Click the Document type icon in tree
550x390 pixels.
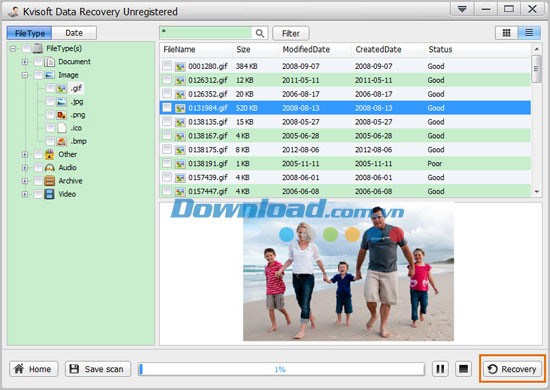coord(49,62)
